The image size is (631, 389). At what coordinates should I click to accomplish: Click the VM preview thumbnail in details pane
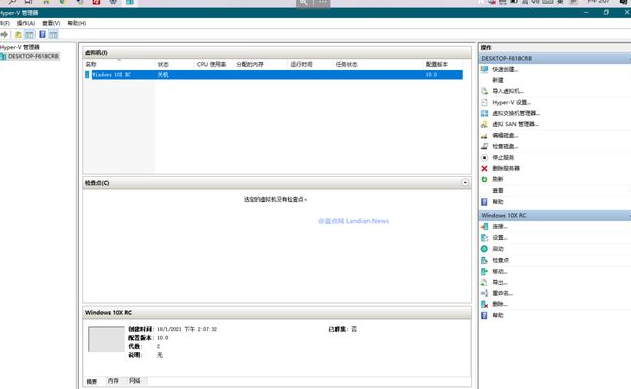click(x=106, y=339)
